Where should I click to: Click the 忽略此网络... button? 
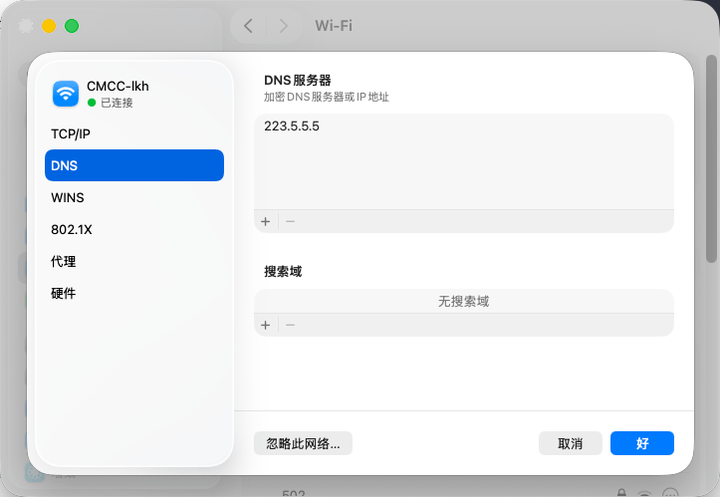[x=303, y=443]
